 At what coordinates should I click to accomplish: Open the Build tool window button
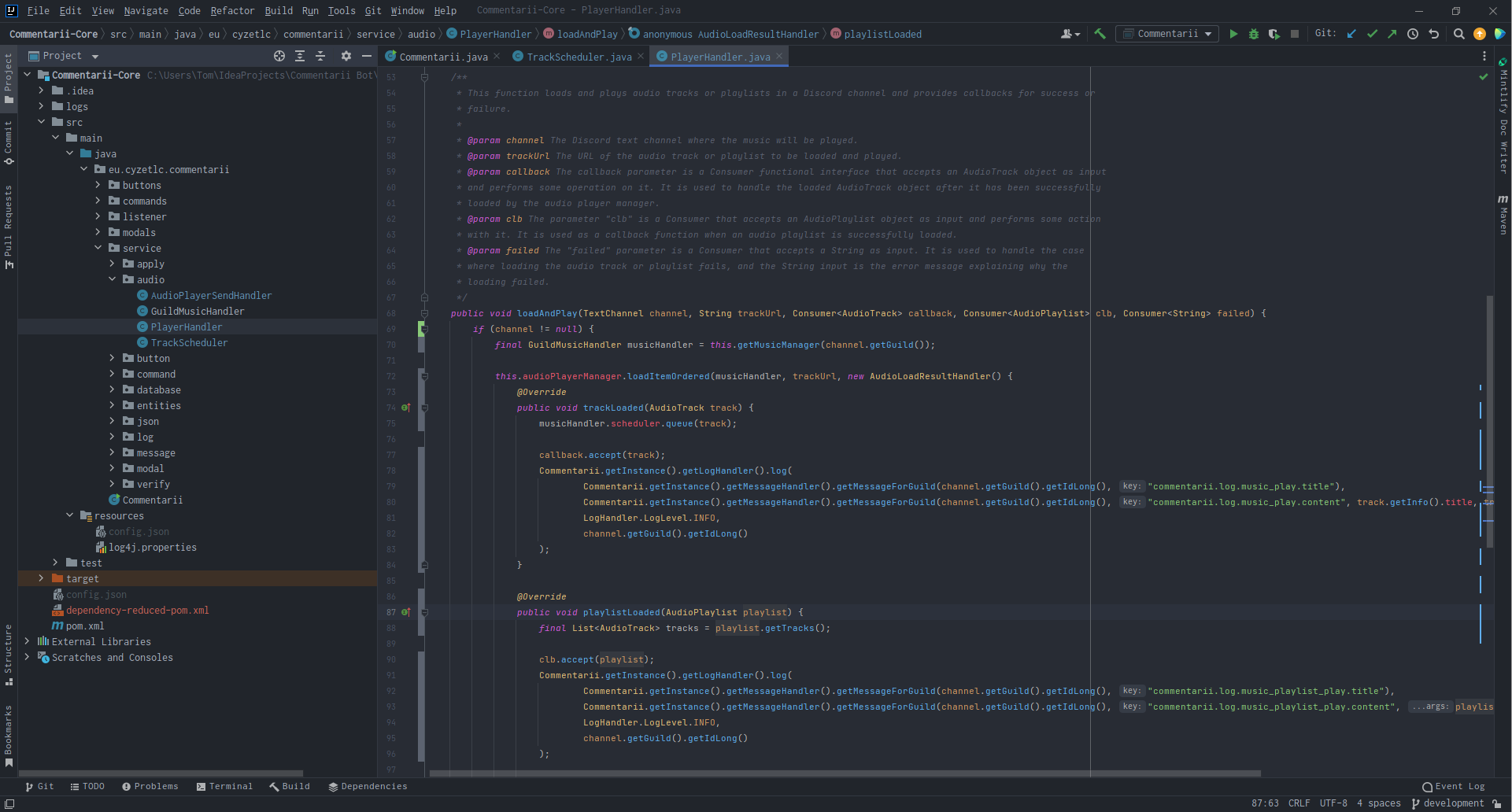290,786
